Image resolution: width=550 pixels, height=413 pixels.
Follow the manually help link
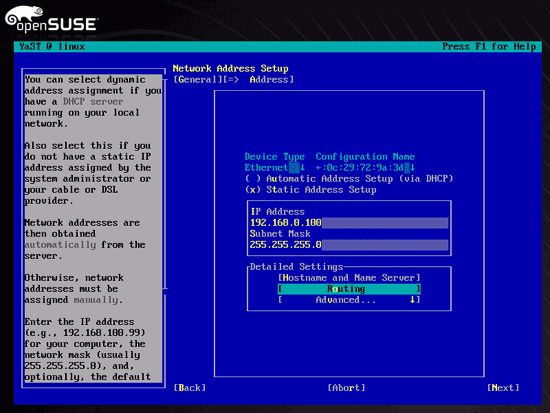[96, 300]
